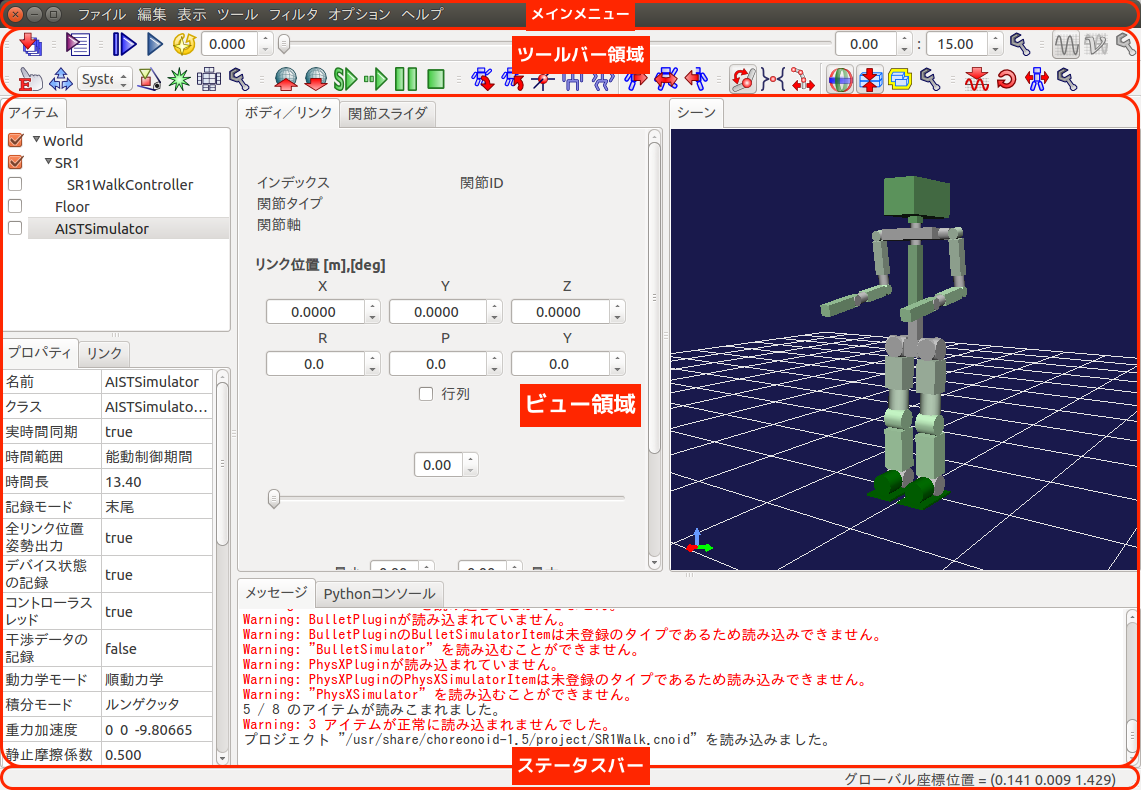Toggle attitude drag mode globe icon
Screen dimensions: 1141x790
[840, 79]
